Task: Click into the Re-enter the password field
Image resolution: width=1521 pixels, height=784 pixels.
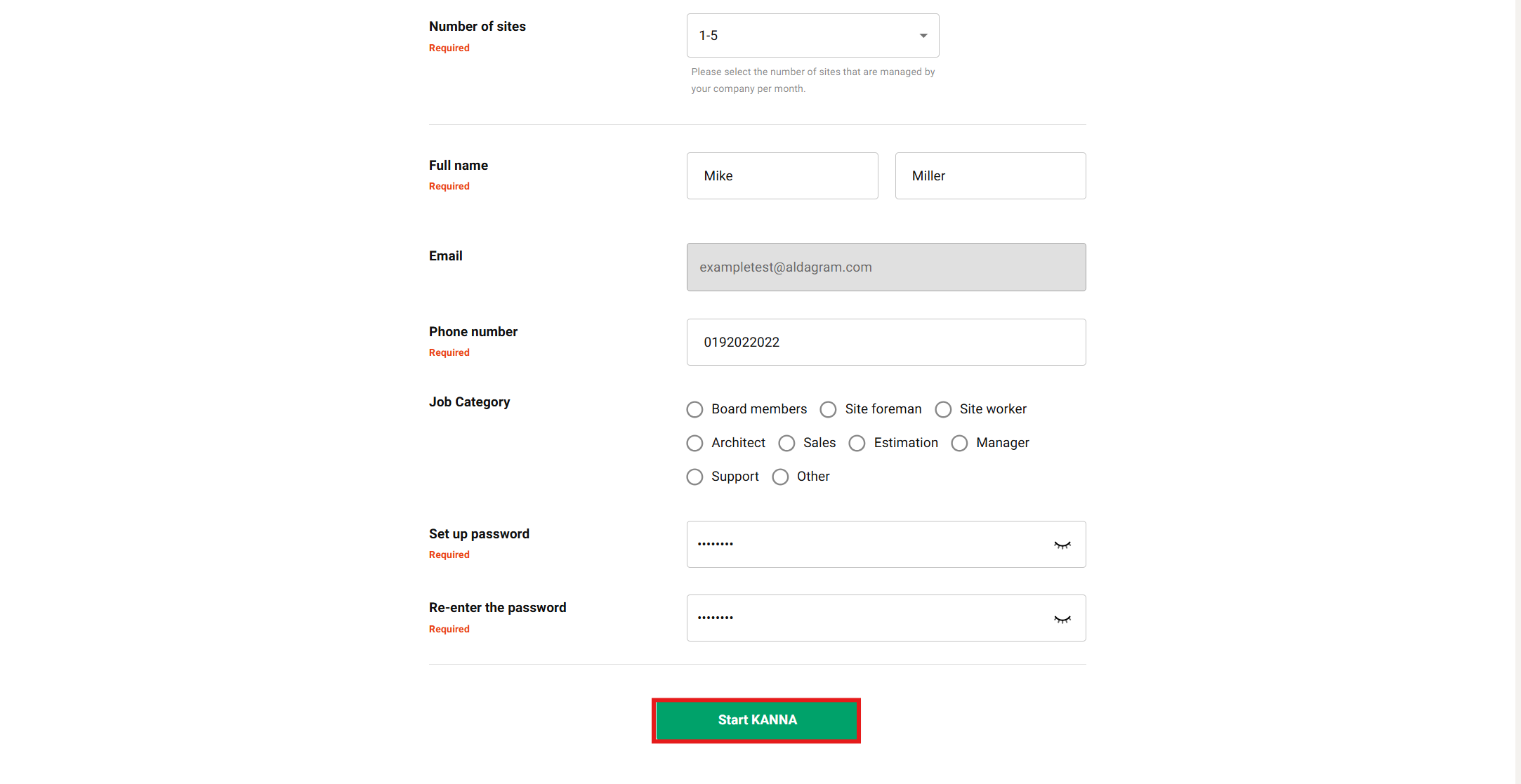Action: coord(864,618)
